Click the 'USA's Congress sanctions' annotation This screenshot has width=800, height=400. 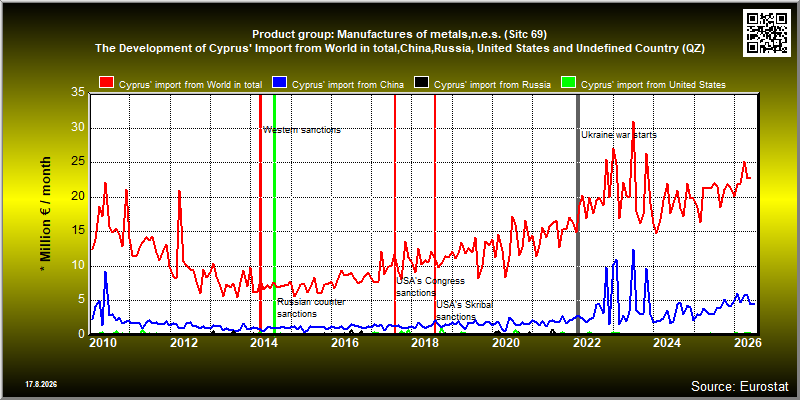point(431,287)
